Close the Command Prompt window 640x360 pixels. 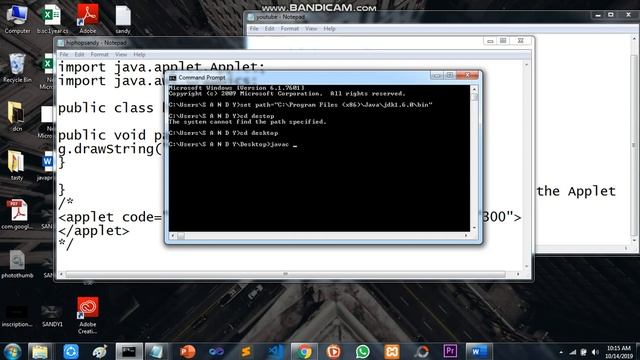[x=468, y=75]
